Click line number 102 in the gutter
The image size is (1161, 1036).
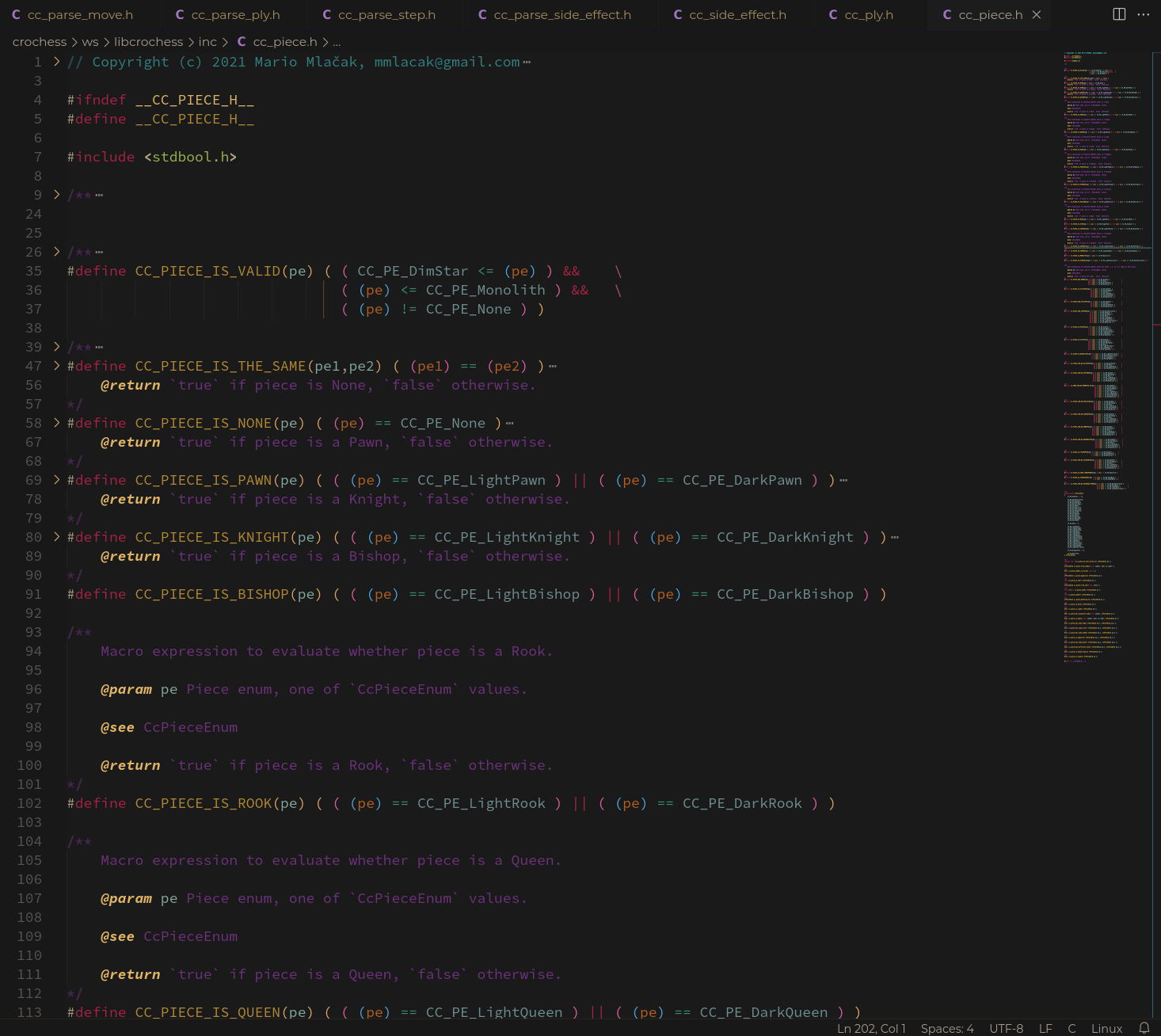point(29,803)
